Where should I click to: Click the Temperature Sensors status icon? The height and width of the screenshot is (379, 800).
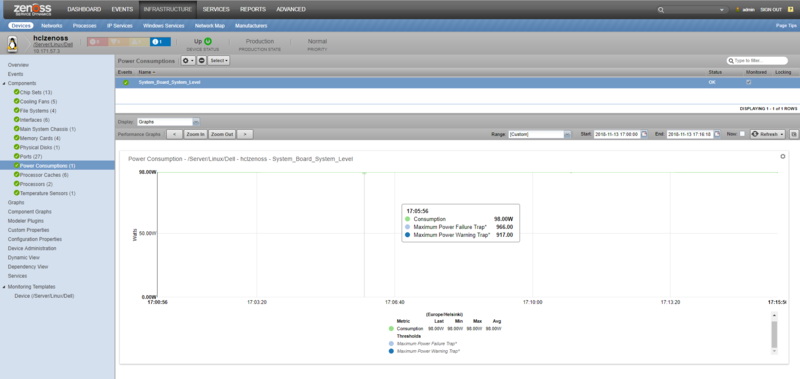click(x=17, y=193)
